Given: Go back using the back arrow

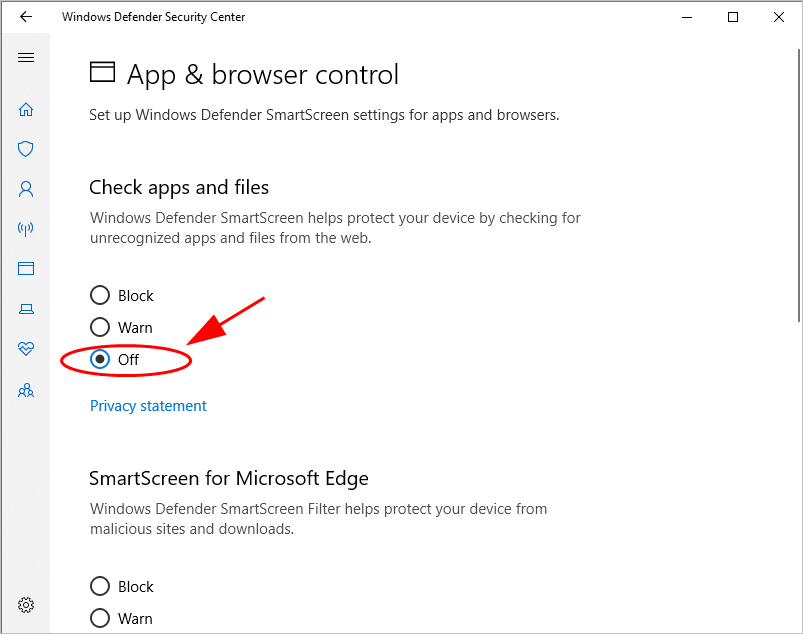Looking at the screenshot, I should 26,17.
